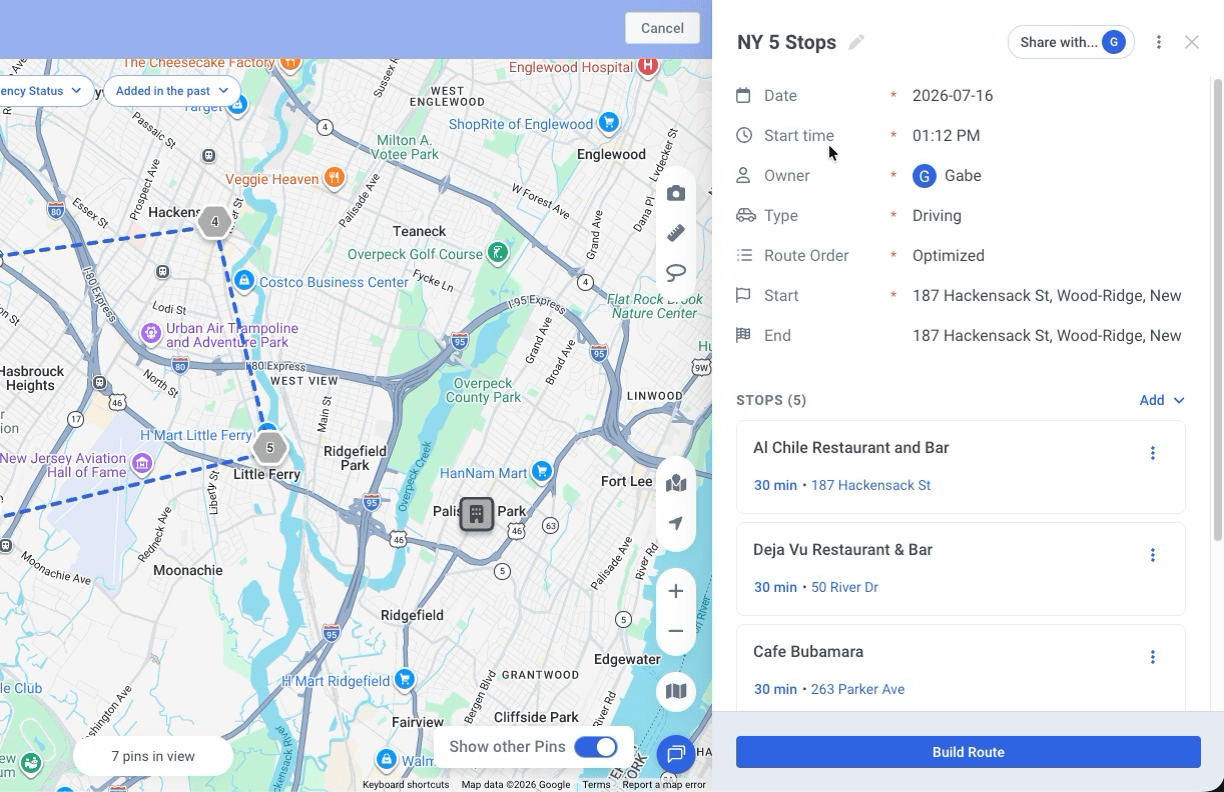Open the Share with button

tap(1071, 42)
